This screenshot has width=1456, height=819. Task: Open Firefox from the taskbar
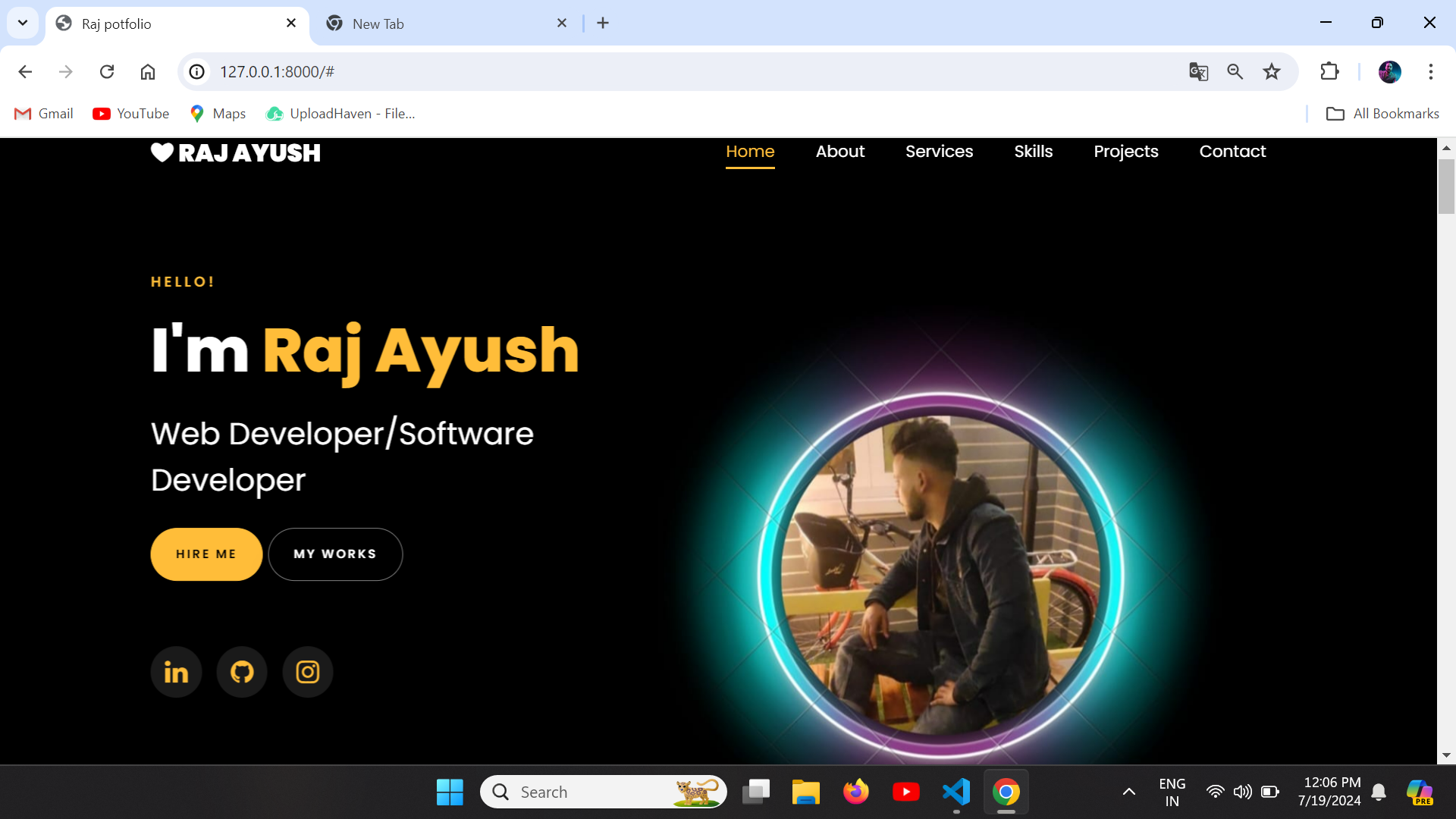[x=856, y=792]
